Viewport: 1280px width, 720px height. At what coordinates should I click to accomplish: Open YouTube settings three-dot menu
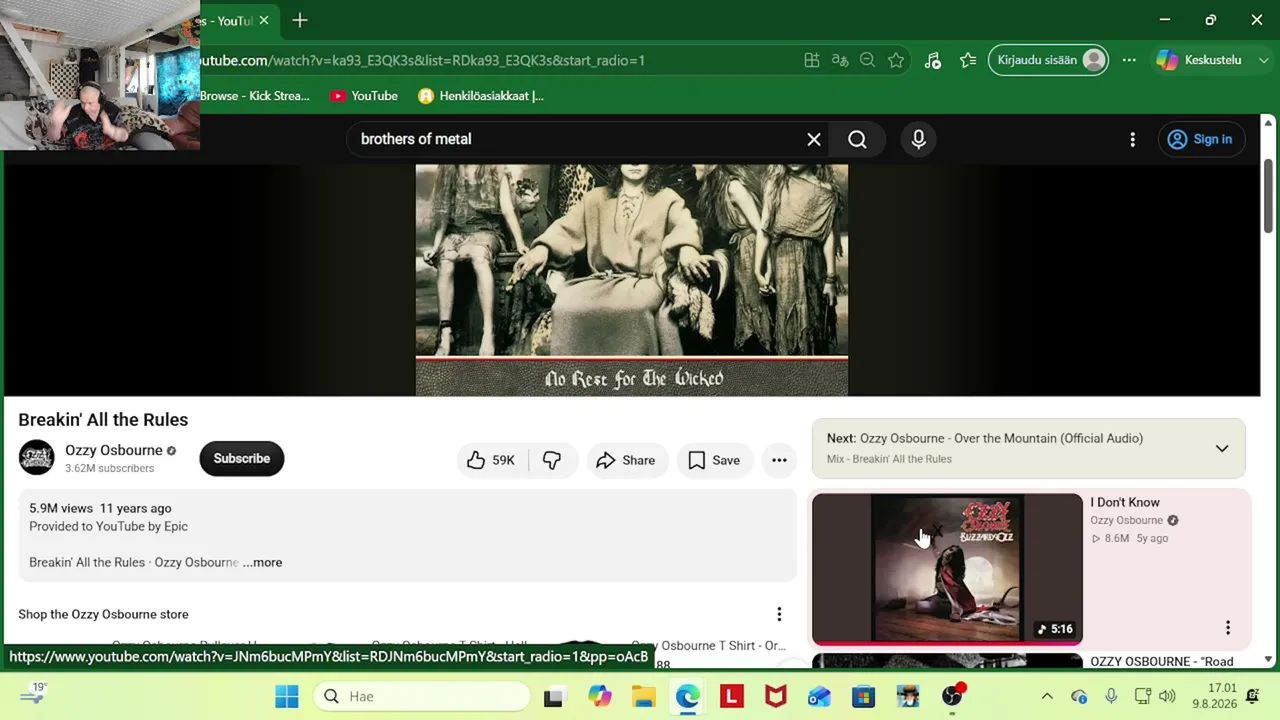point(1132,140)
